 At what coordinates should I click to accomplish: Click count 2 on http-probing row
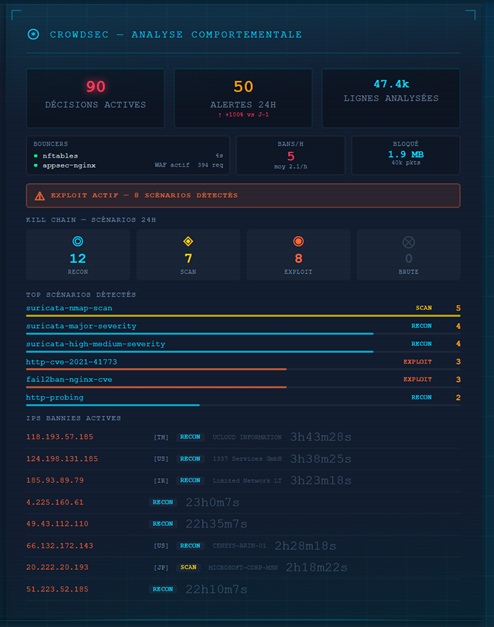(x=458, y=397)
